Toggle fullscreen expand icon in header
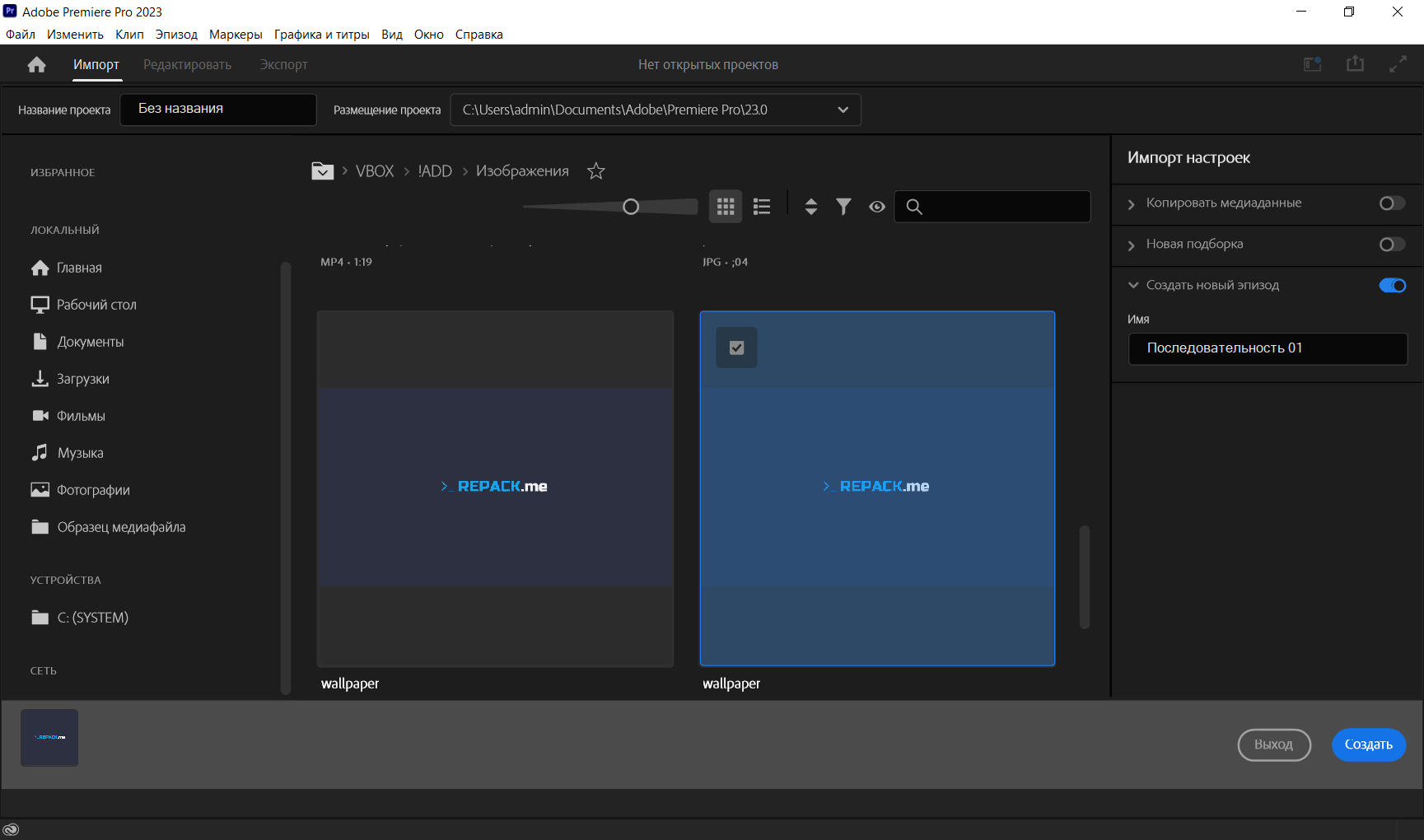The height and width of the screenshot is (840, 1424). tap(1398, 64)
